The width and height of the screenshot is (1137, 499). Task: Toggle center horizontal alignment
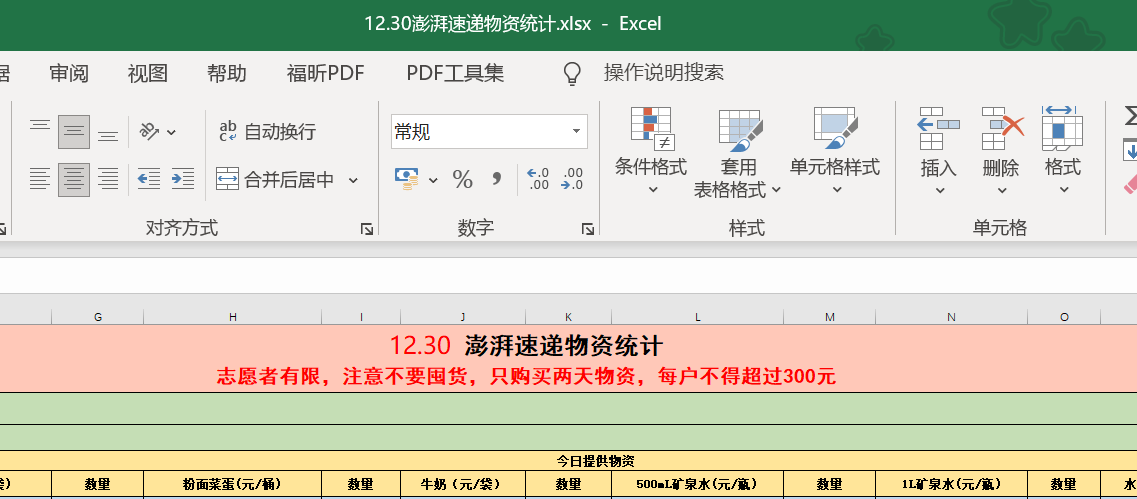pyautogui.click(x=74, y=180)
